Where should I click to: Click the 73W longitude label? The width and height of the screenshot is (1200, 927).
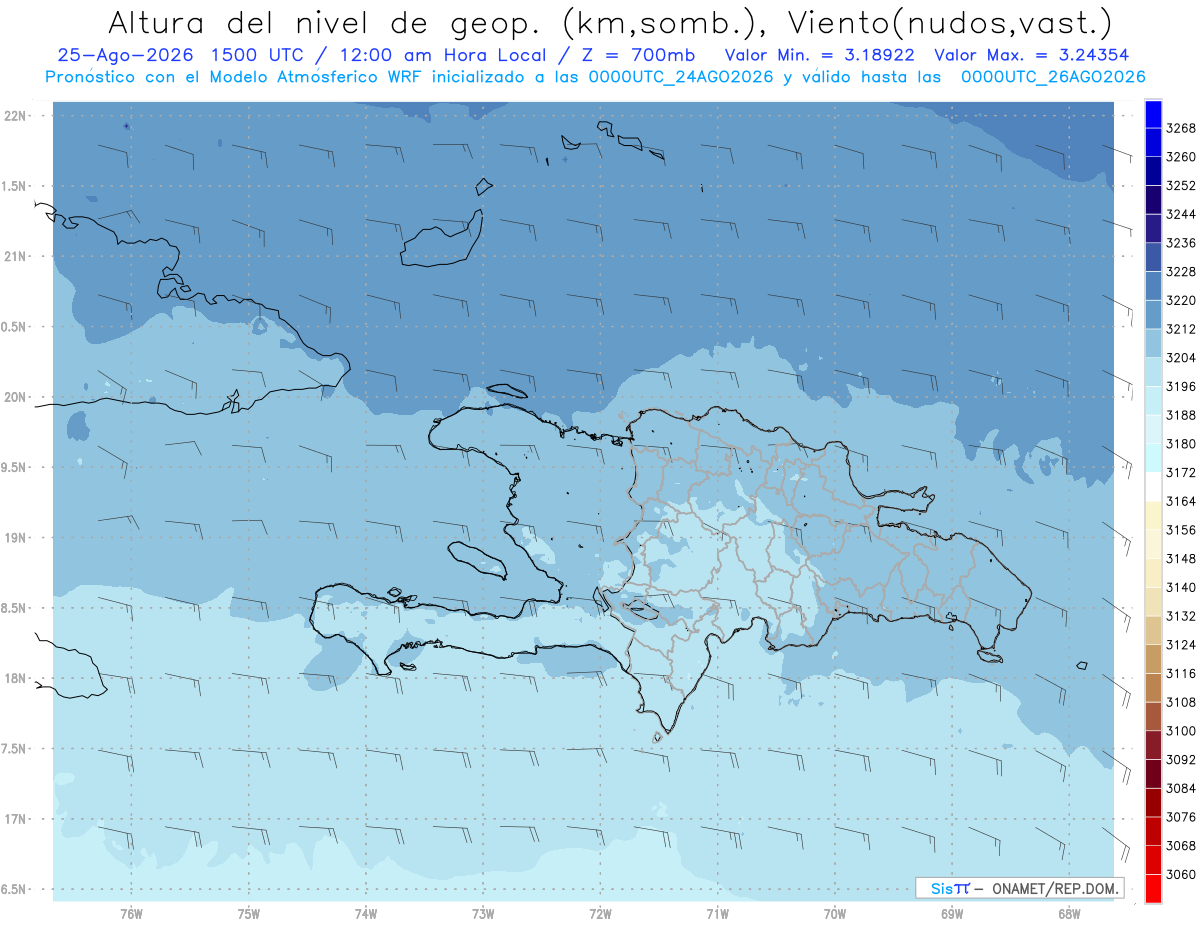coord(483,914)
